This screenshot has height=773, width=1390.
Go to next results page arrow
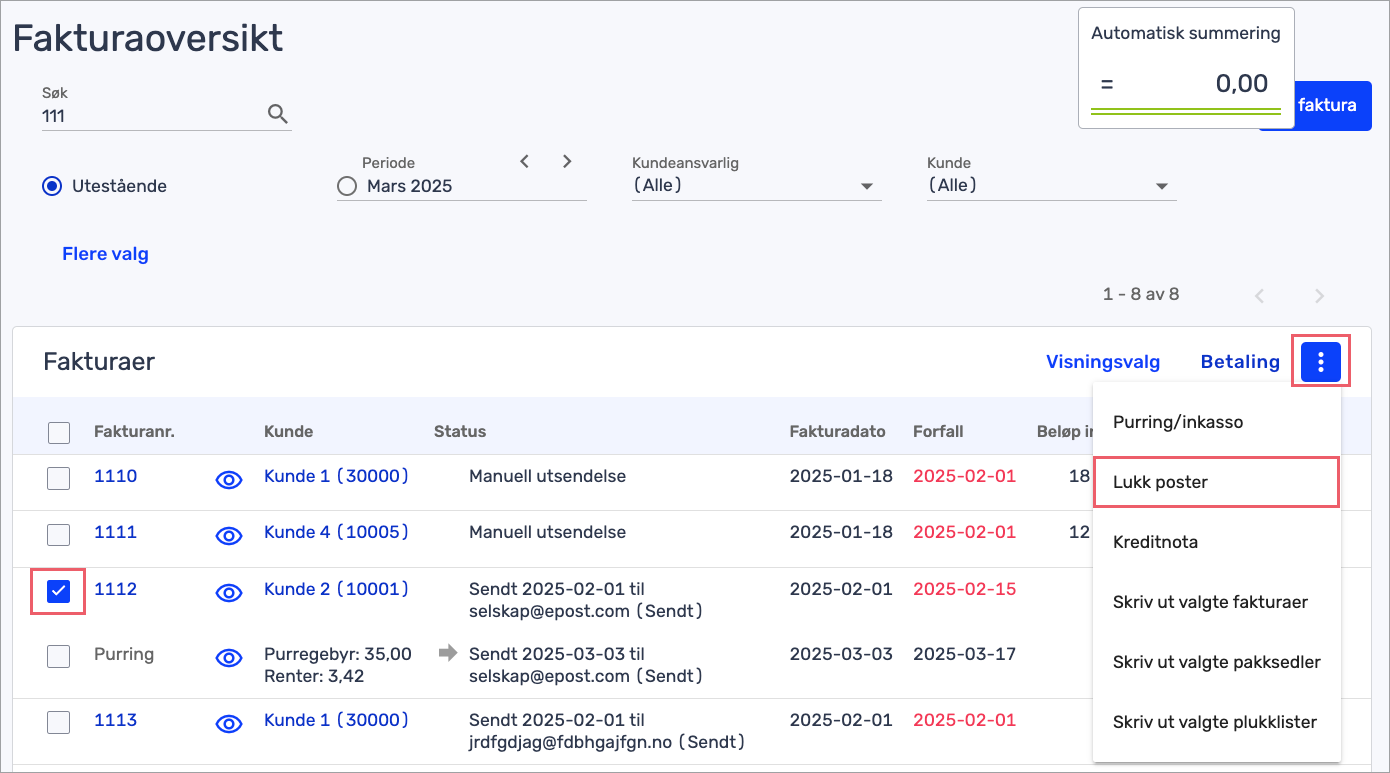click(1319, 295)
